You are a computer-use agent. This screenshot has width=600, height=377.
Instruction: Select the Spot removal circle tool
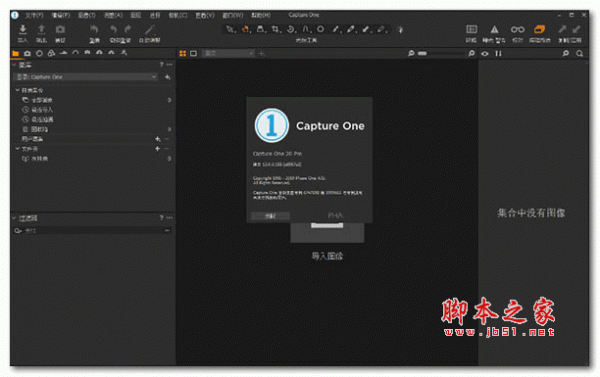pos(321,29)
